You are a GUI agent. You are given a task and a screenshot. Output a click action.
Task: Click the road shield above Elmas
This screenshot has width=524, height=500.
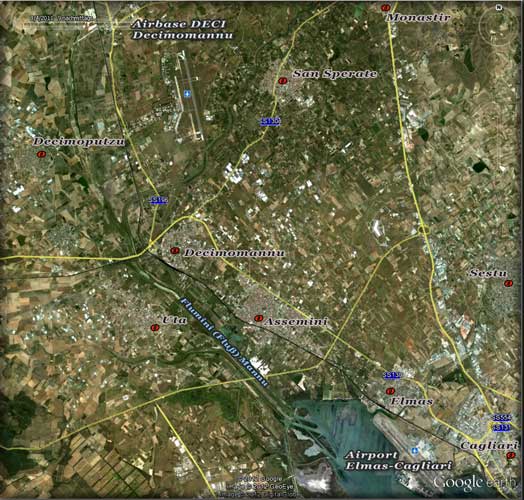coord(392,375)
